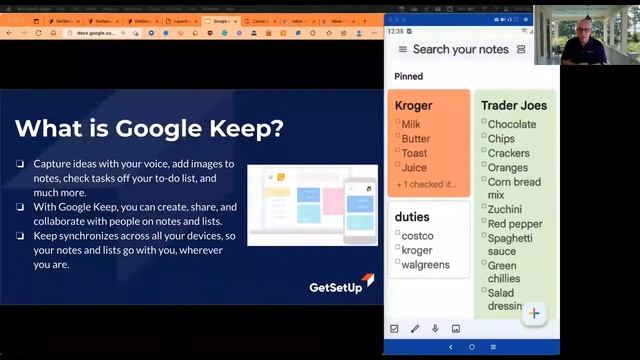Viewport: 640px width, 360px height.
Task: Tap the phone's back navigation arrow
Action: click(x=451, y=347)
